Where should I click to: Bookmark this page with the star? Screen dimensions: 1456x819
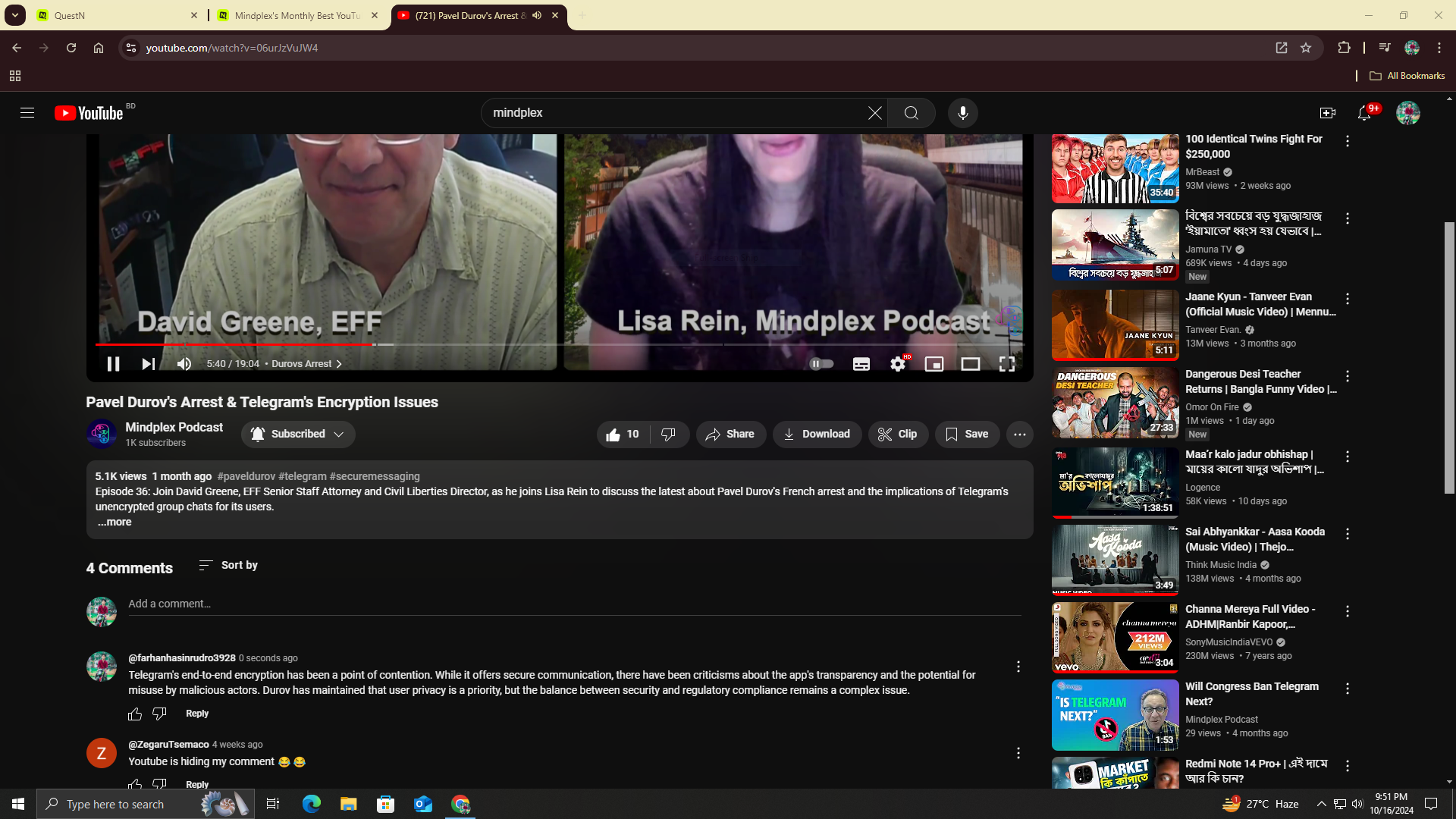(x=1306, y=48)
